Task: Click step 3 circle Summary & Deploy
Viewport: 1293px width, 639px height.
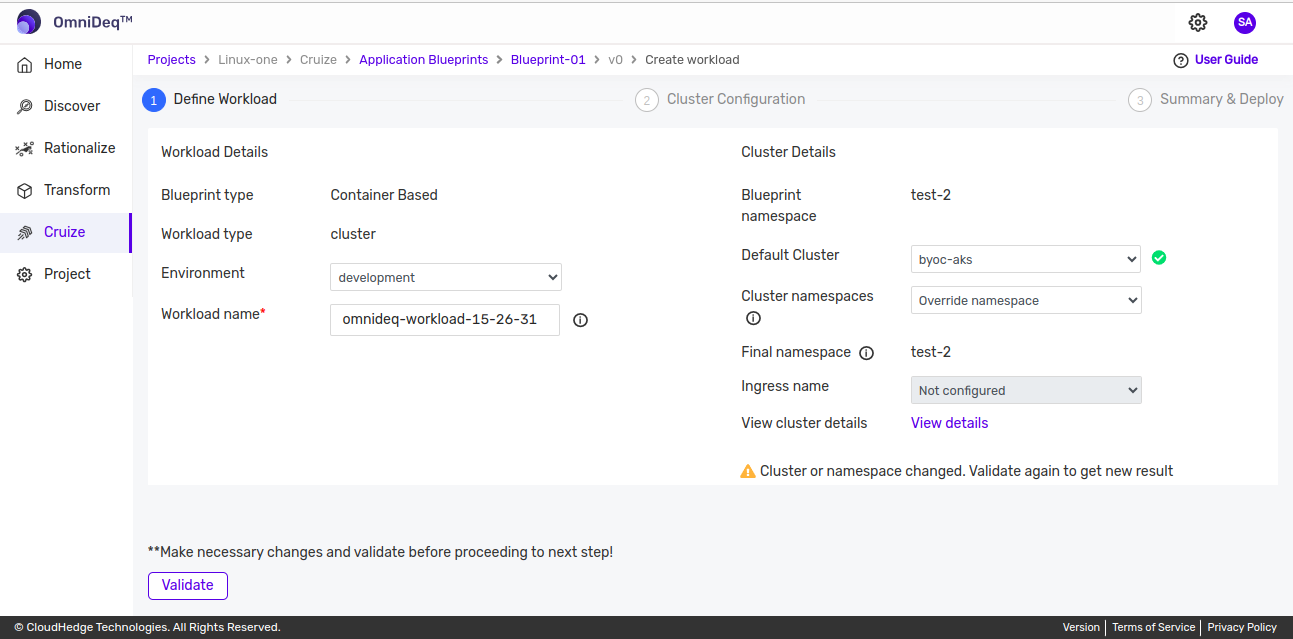Action: click(x=1140, y=100)
